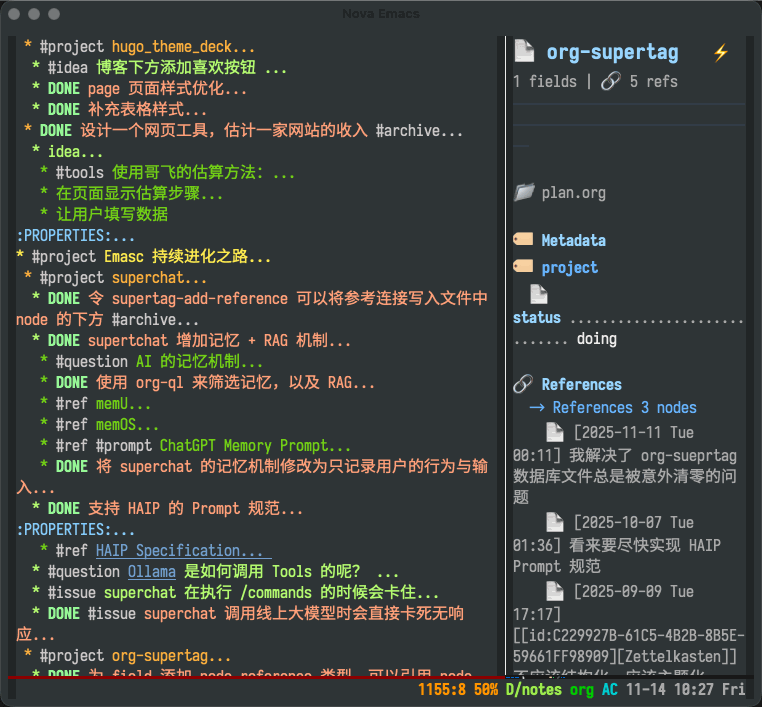The width and height of the screenshot is (762, 707).
Task: Click document icon of 2025-09-09 reference
Action: (x=554, y=591)
